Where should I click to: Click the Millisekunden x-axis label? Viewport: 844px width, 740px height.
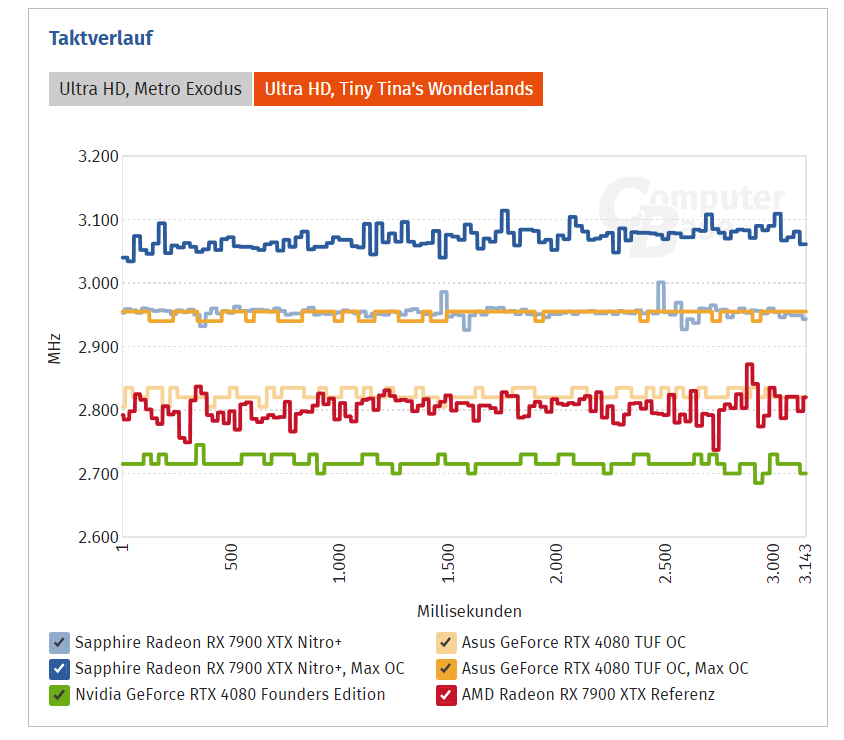click(469, 611)
